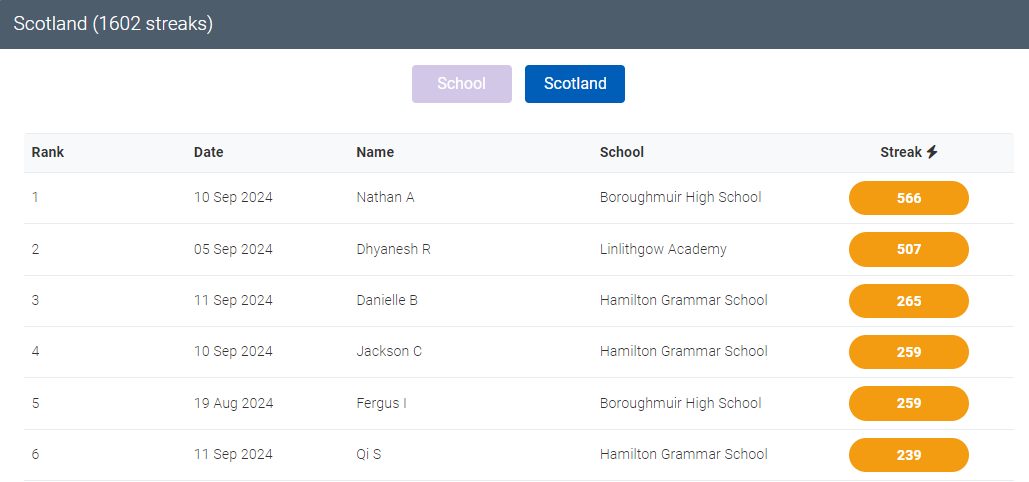This screenshot has width=1029, height=482.
Task: Click rank number 6
Action: click(x=35, y=454)
